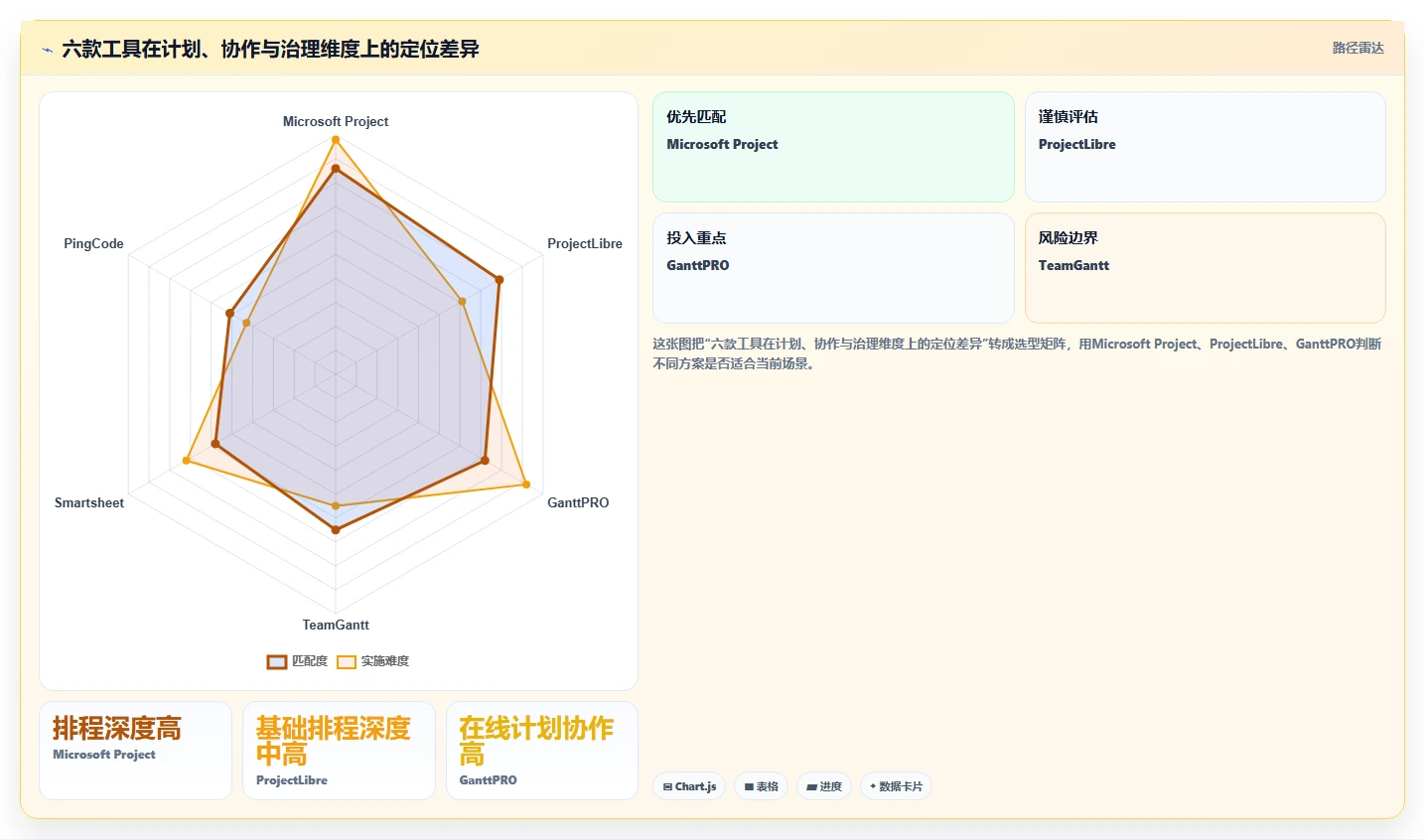Click the 路径雷达 label in header
Screen dimensions: 1425x840
(x=1357, y=48)
